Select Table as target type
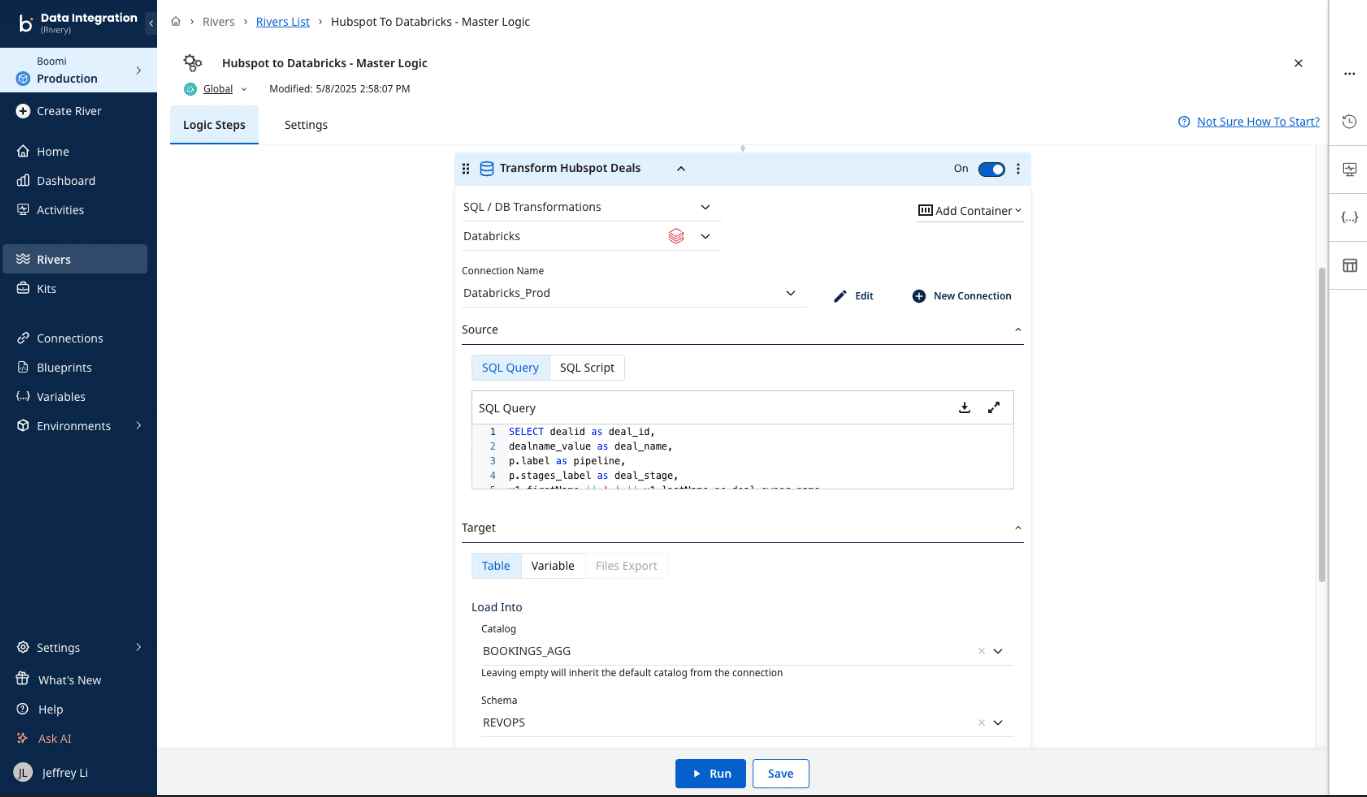Viewport: 1367px width, 797px height. click(x=496, y=566)
